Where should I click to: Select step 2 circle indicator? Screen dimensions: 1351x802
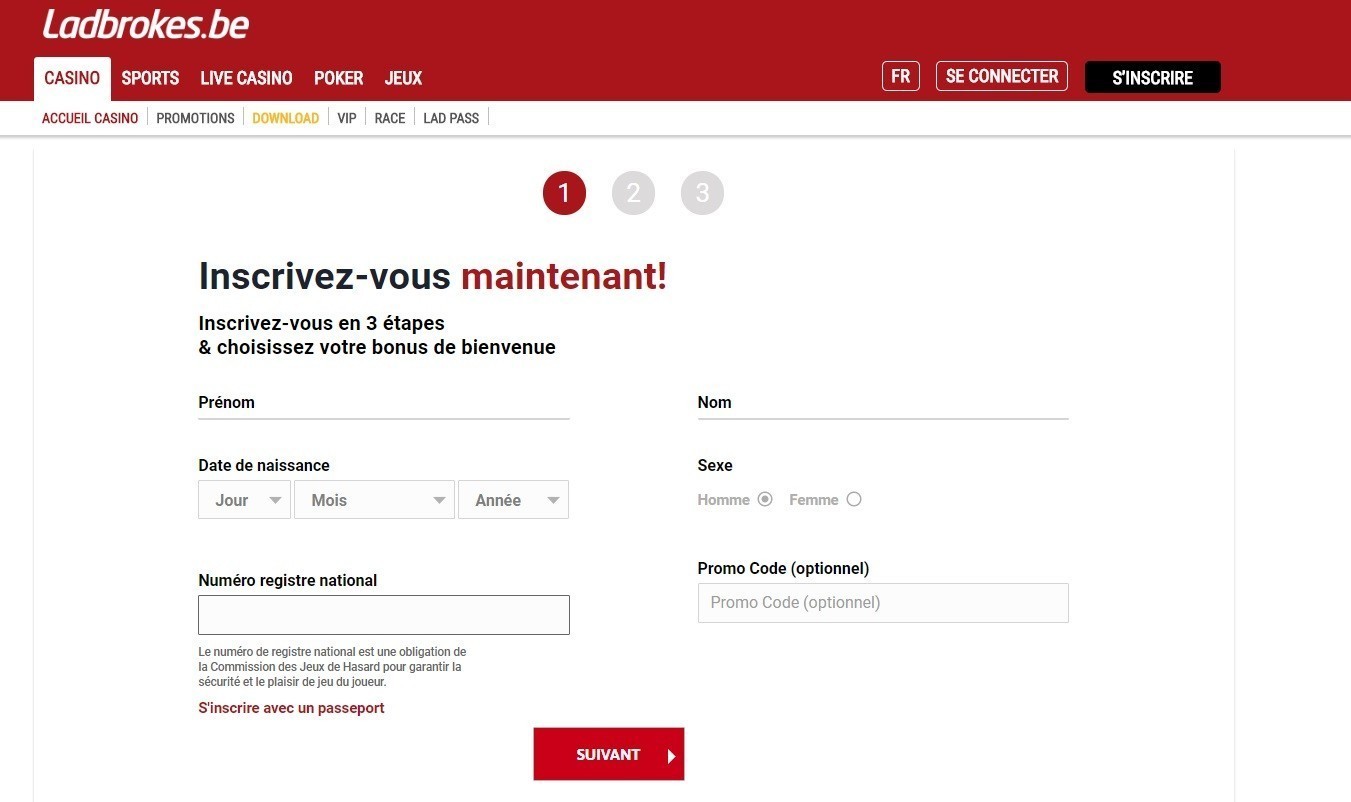[x=633, y=193]
